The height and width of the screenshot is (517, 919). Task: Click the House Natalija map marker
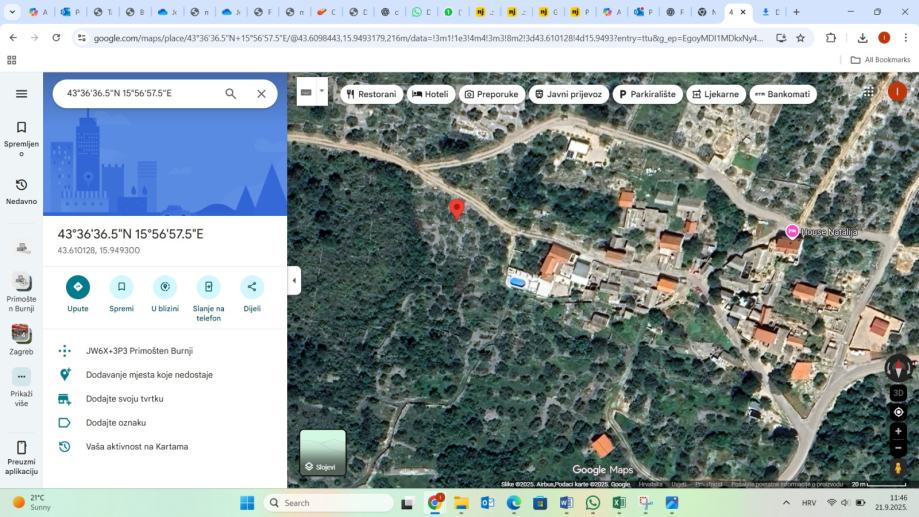(792, 232)
